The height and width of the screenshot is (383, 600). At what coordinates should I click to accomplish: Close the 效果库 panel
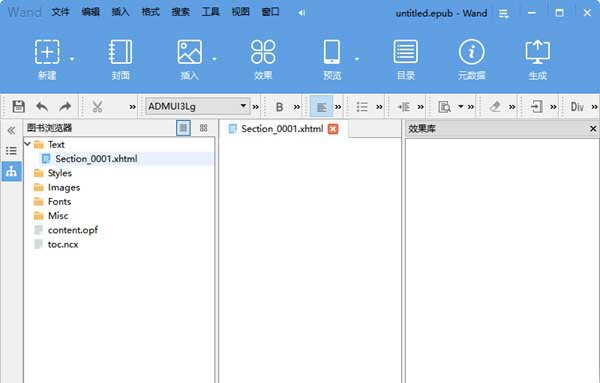pos(593,129)
